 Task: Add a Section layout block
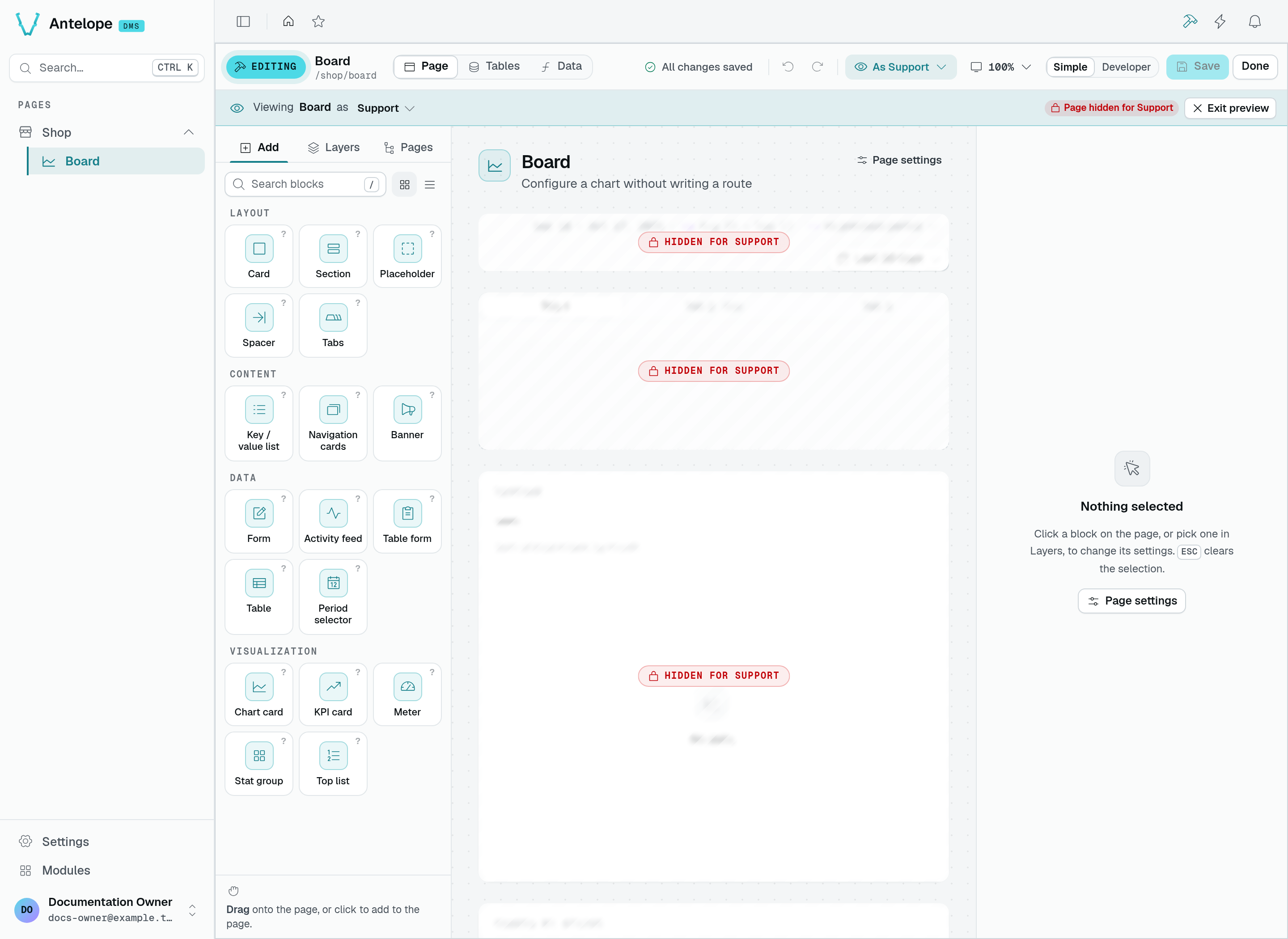(333, 256)
